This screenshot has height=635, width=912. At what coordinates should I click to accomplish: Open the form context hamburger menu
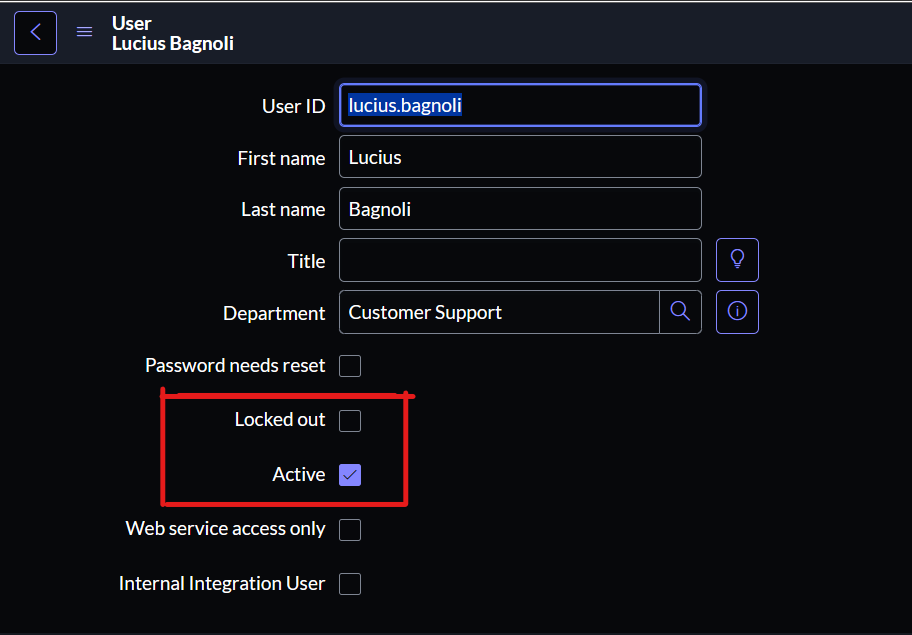84,31
